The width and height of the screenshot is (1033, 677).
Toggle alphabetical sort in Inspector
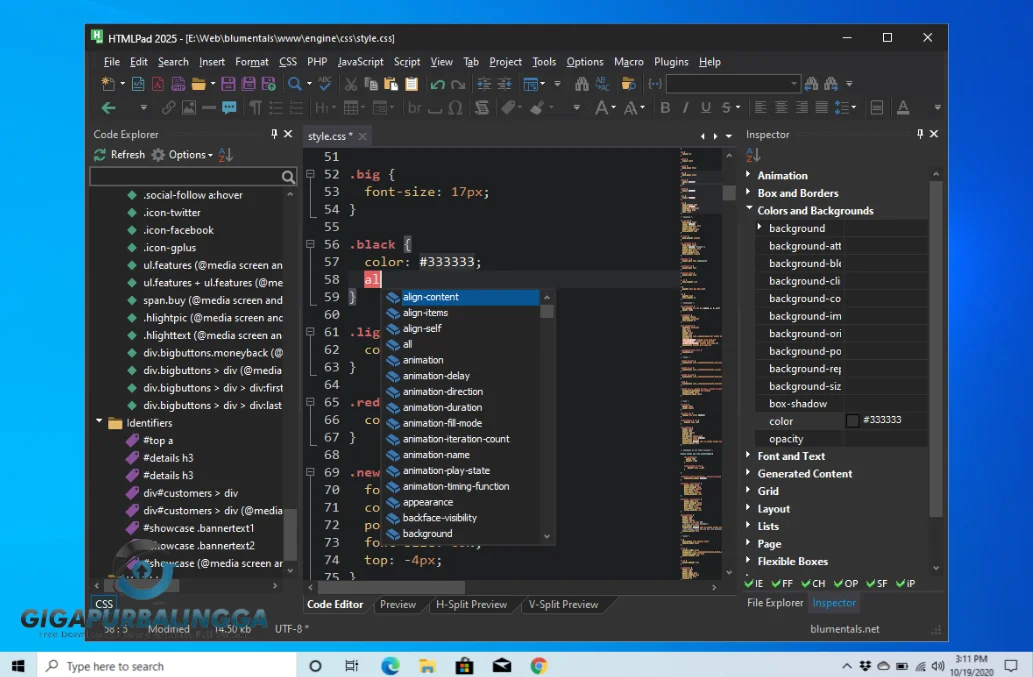(x=753, y=155)
